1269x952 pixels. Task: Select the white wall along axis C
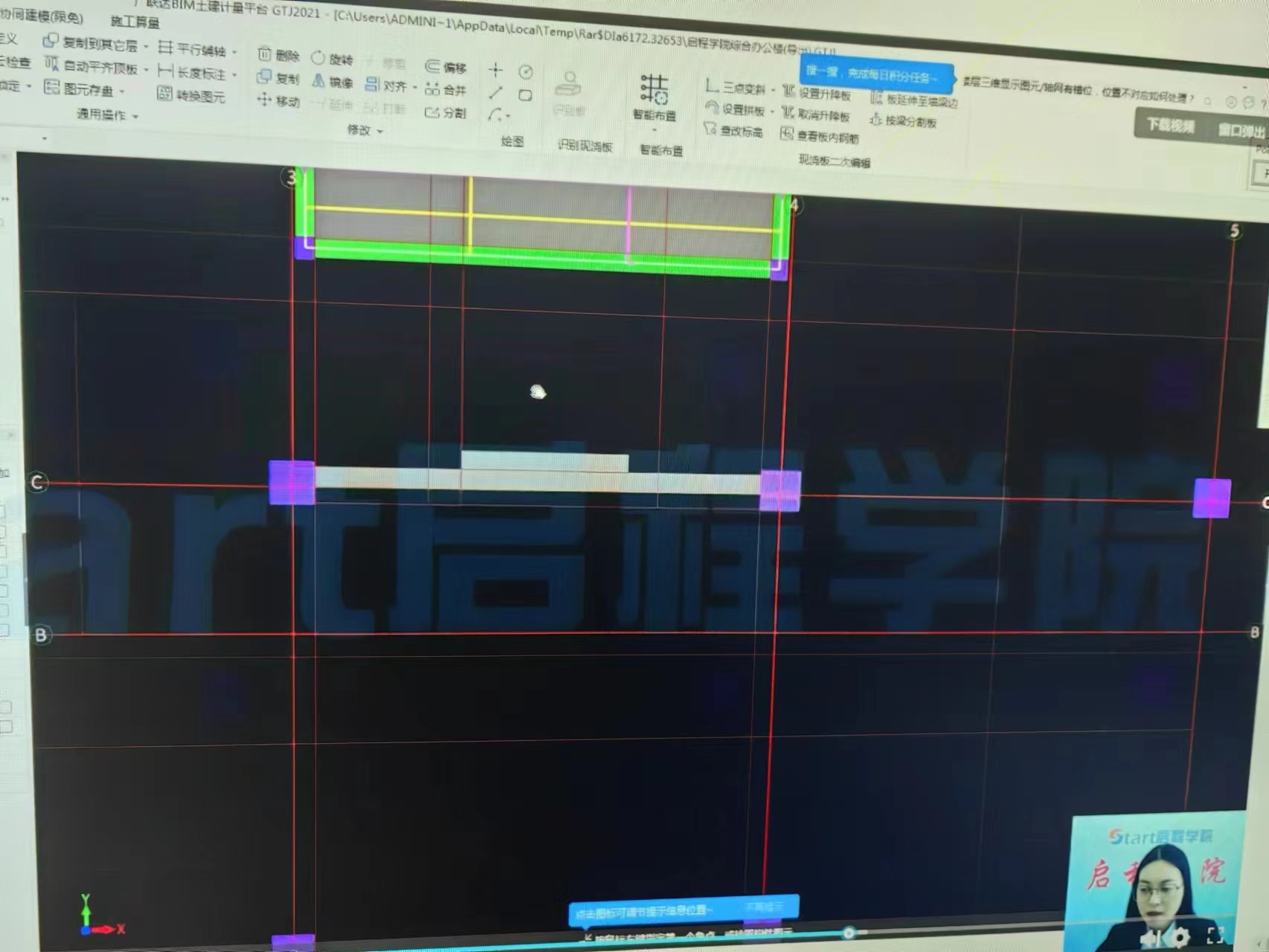[x=537, y=480]
